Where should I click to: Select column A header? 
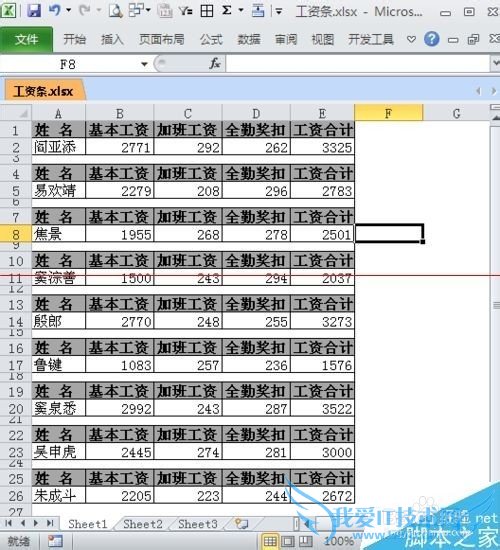tap(58, 114)
